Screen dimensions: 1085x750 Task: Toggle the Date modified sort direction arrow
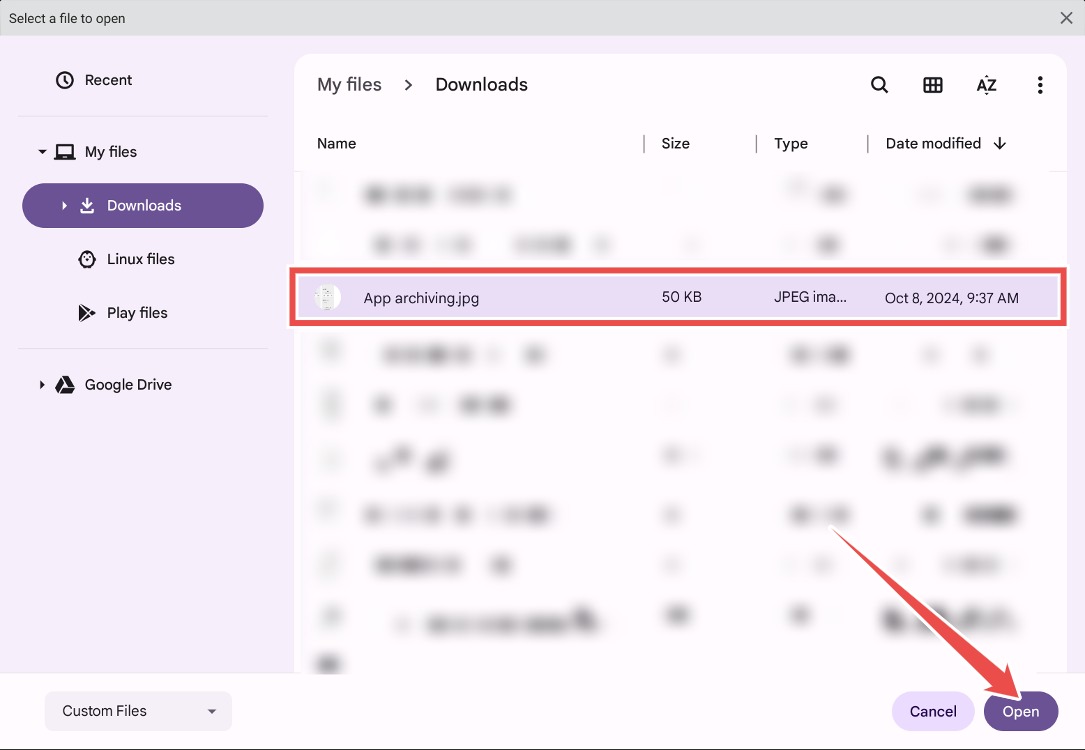(1000, 143)
